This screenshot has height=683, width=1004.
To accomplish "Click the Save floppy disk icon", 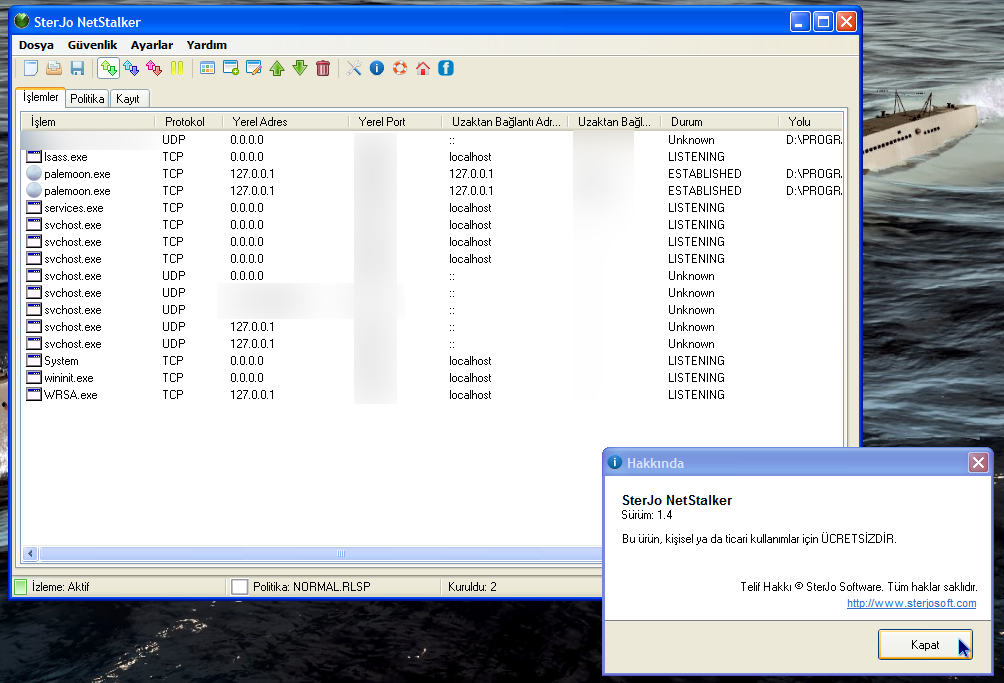I will coord(77,68).
